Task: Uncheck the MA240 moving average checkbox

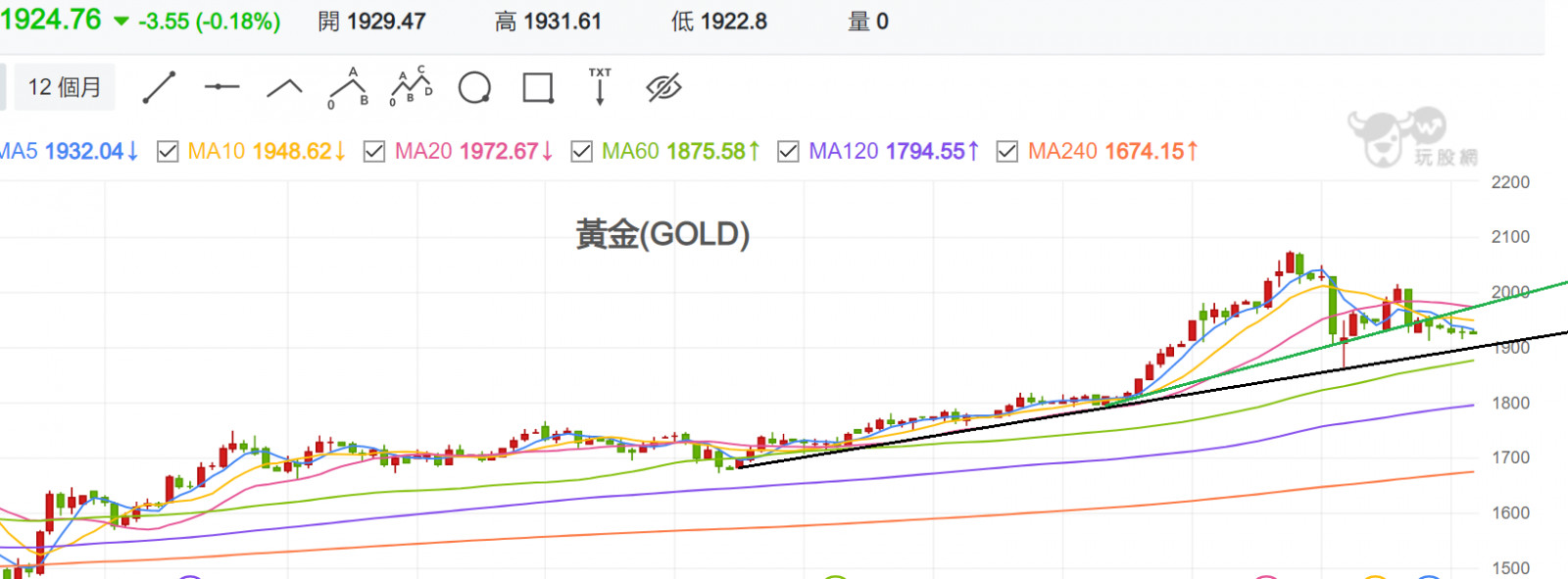Action: tap(1006, 152)
